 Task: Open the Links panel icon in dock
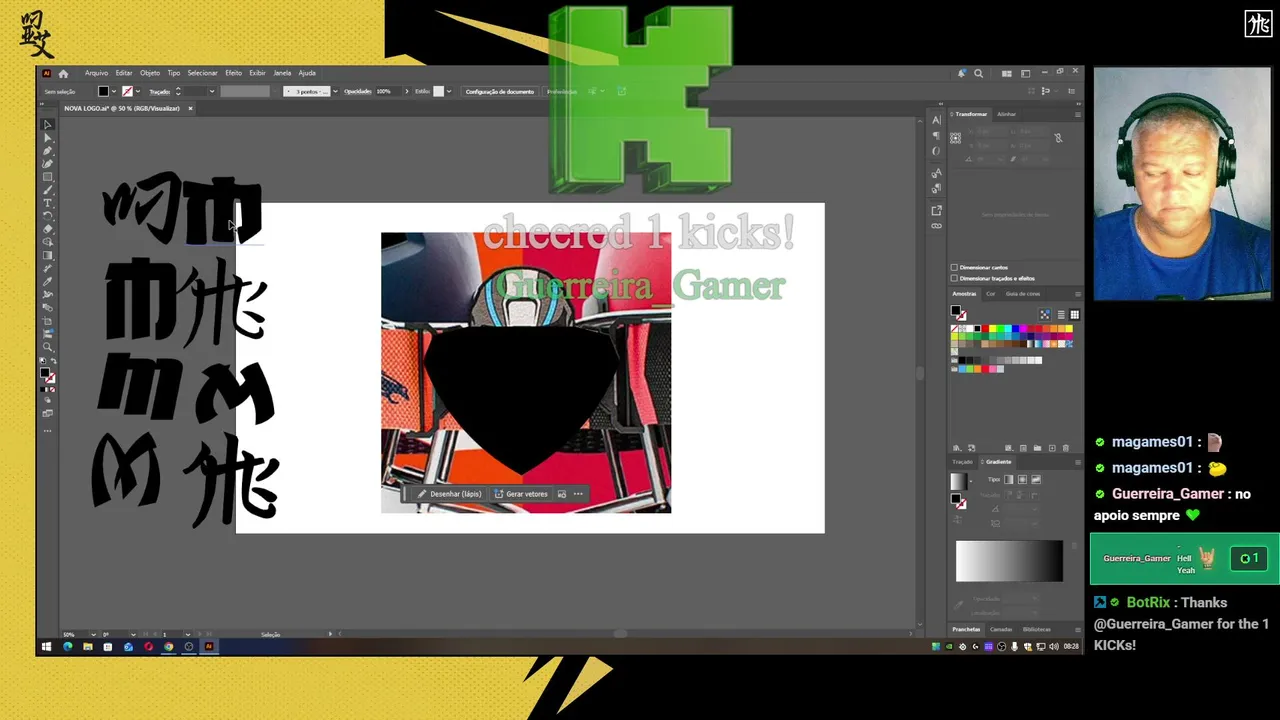point(936,226)
